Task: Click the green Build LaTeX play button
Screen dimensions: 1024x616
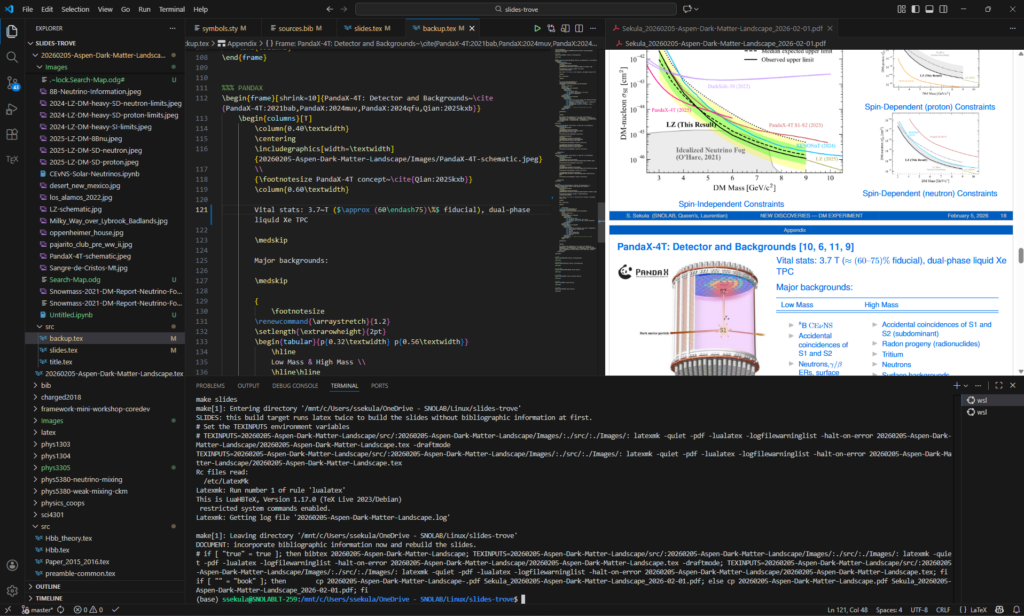Action: pyautogui.click(x=538, y=28)
